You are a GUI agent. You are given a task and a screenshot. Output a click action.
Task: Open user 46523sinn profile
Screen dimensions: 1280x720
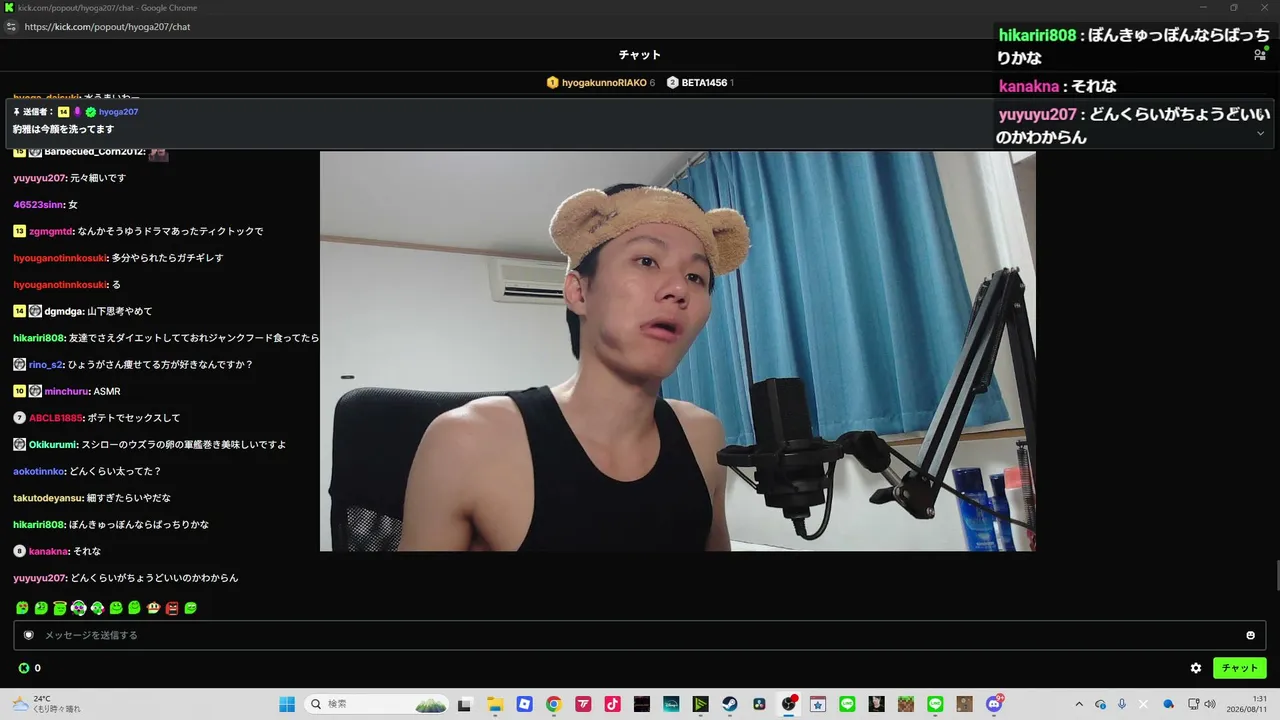(x=39, y=205)
